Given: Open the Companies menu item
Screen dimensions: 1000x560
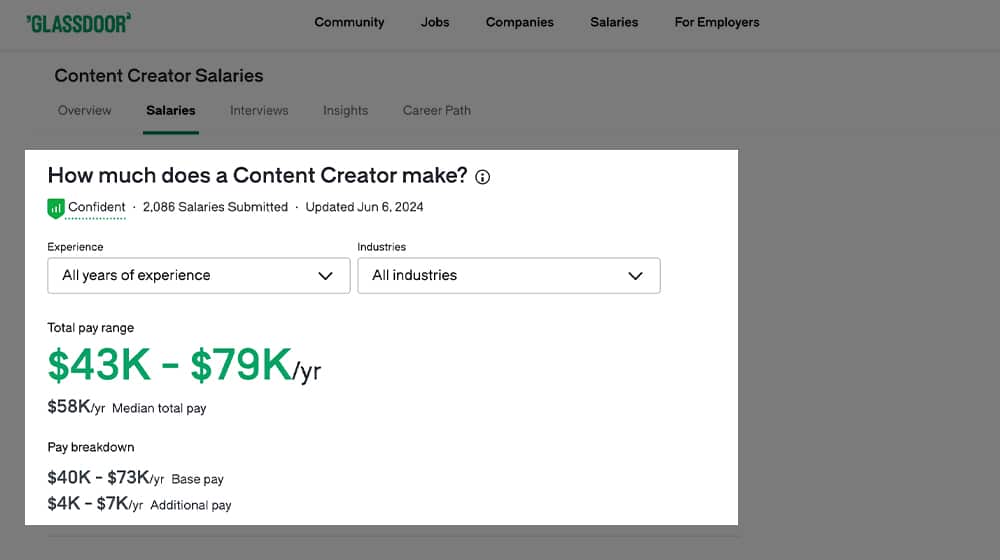Looking at the screenshot, I should click(x=520, y=22).
